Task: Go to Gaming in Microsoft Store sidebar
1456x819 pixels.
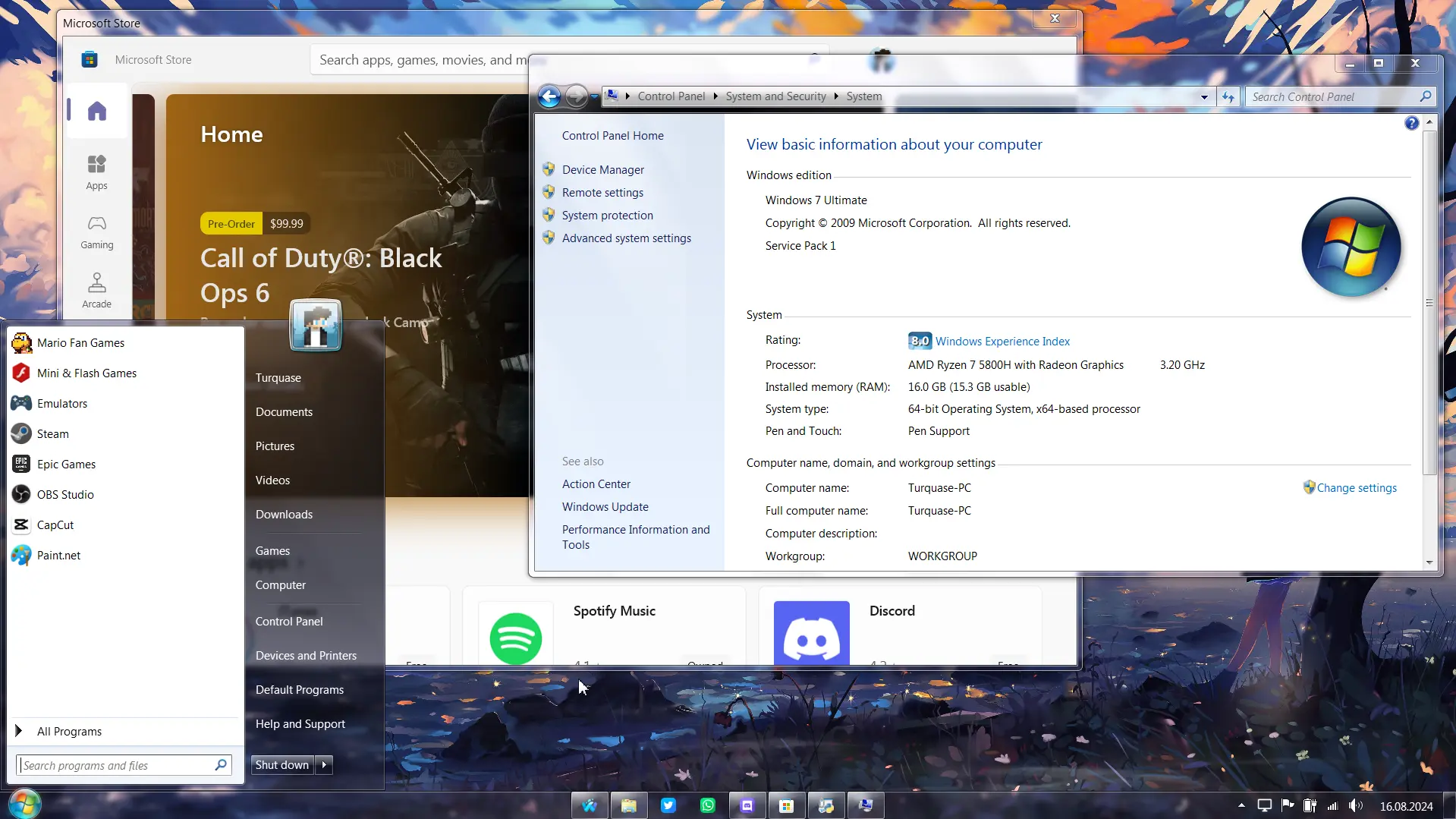Action: (x=97, y=232)
